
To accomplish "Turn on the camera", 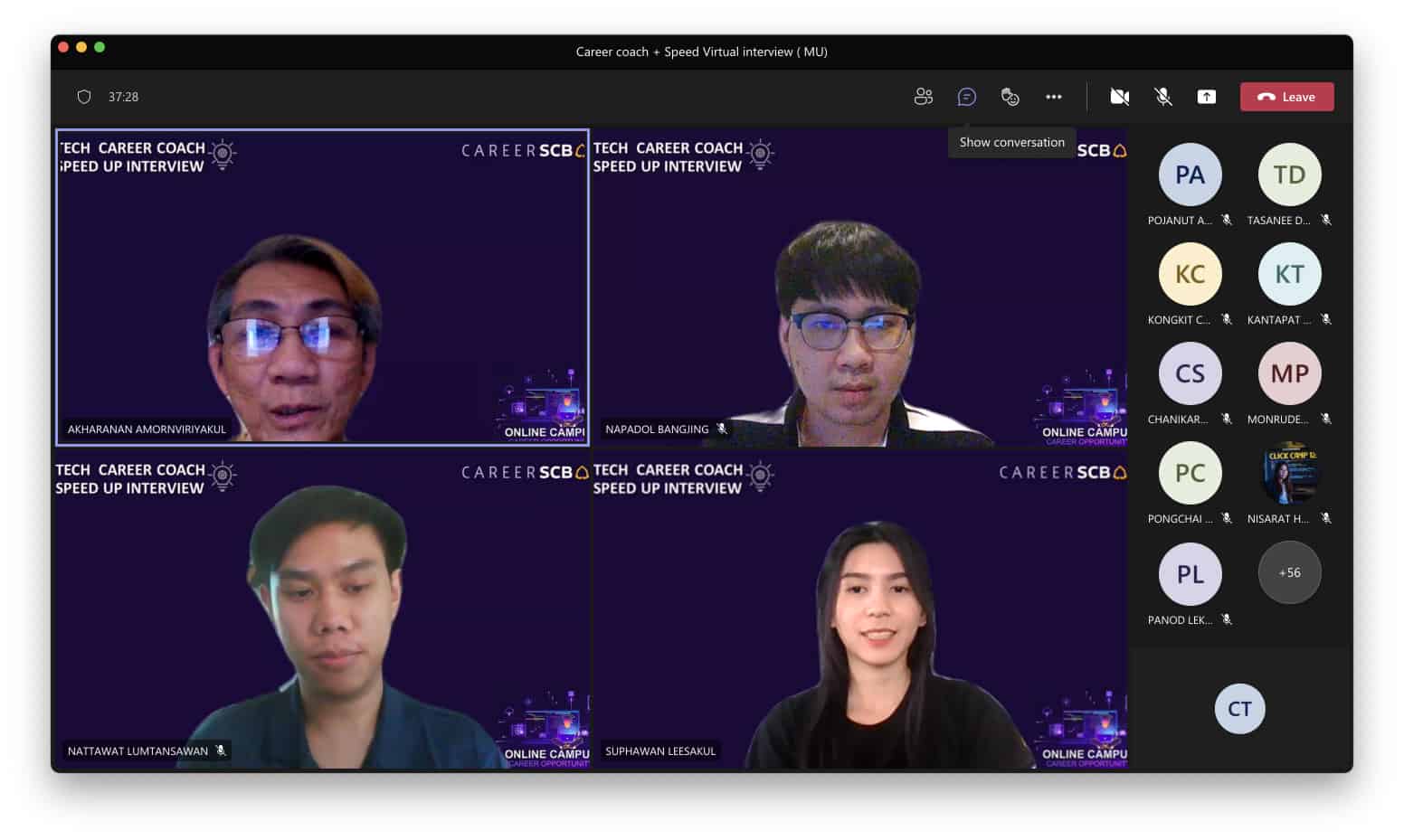I will [1119, 97].
